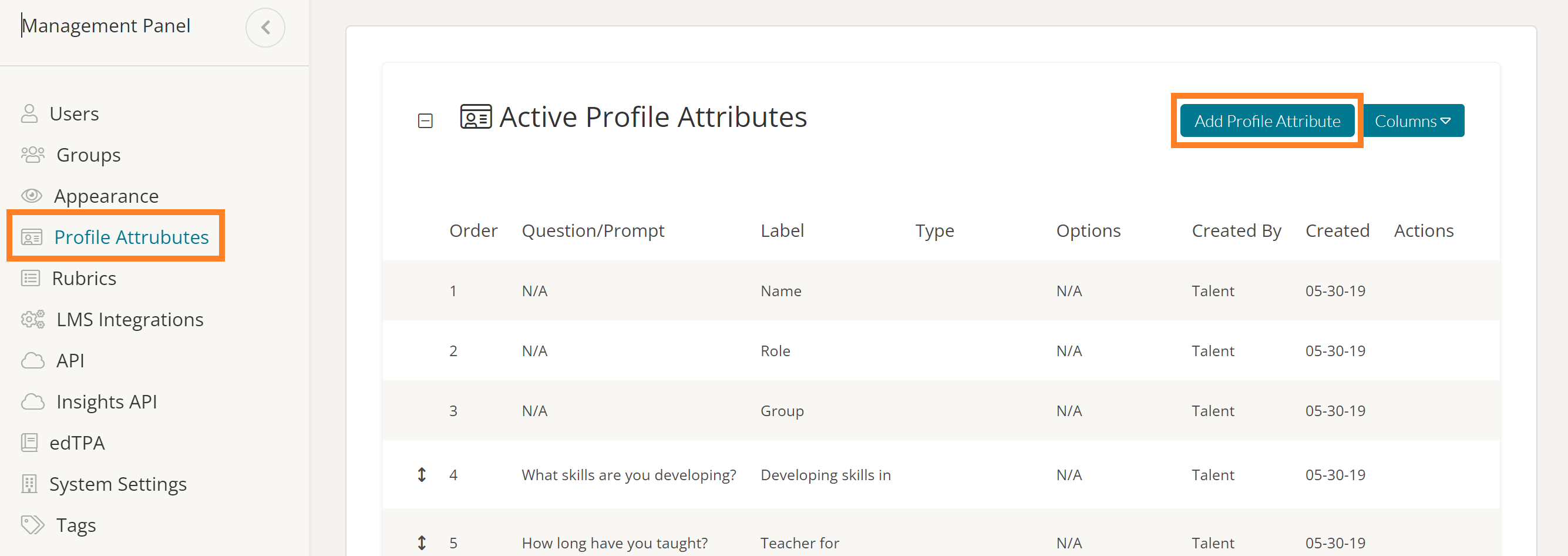Open the Tags menu item
Screen dimensions: 1568x556
point(76,525)
